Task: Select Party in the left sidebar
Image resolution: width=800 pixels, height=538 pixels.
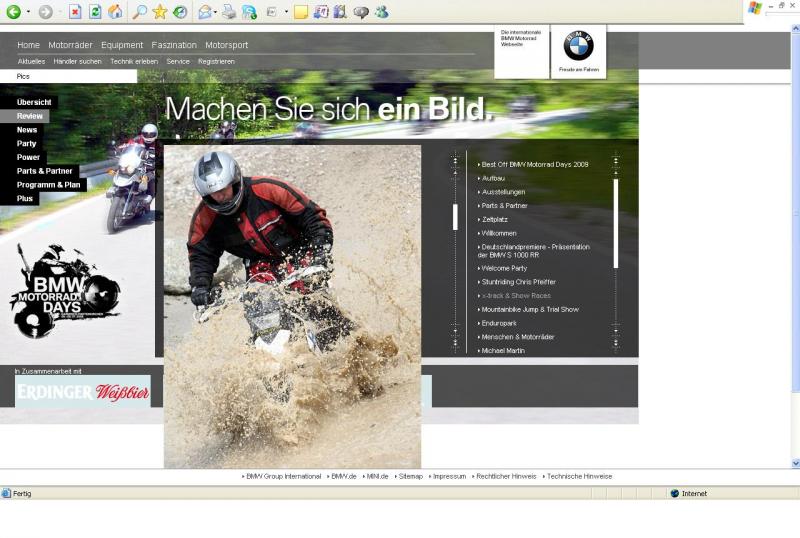Action: [26, 143]
